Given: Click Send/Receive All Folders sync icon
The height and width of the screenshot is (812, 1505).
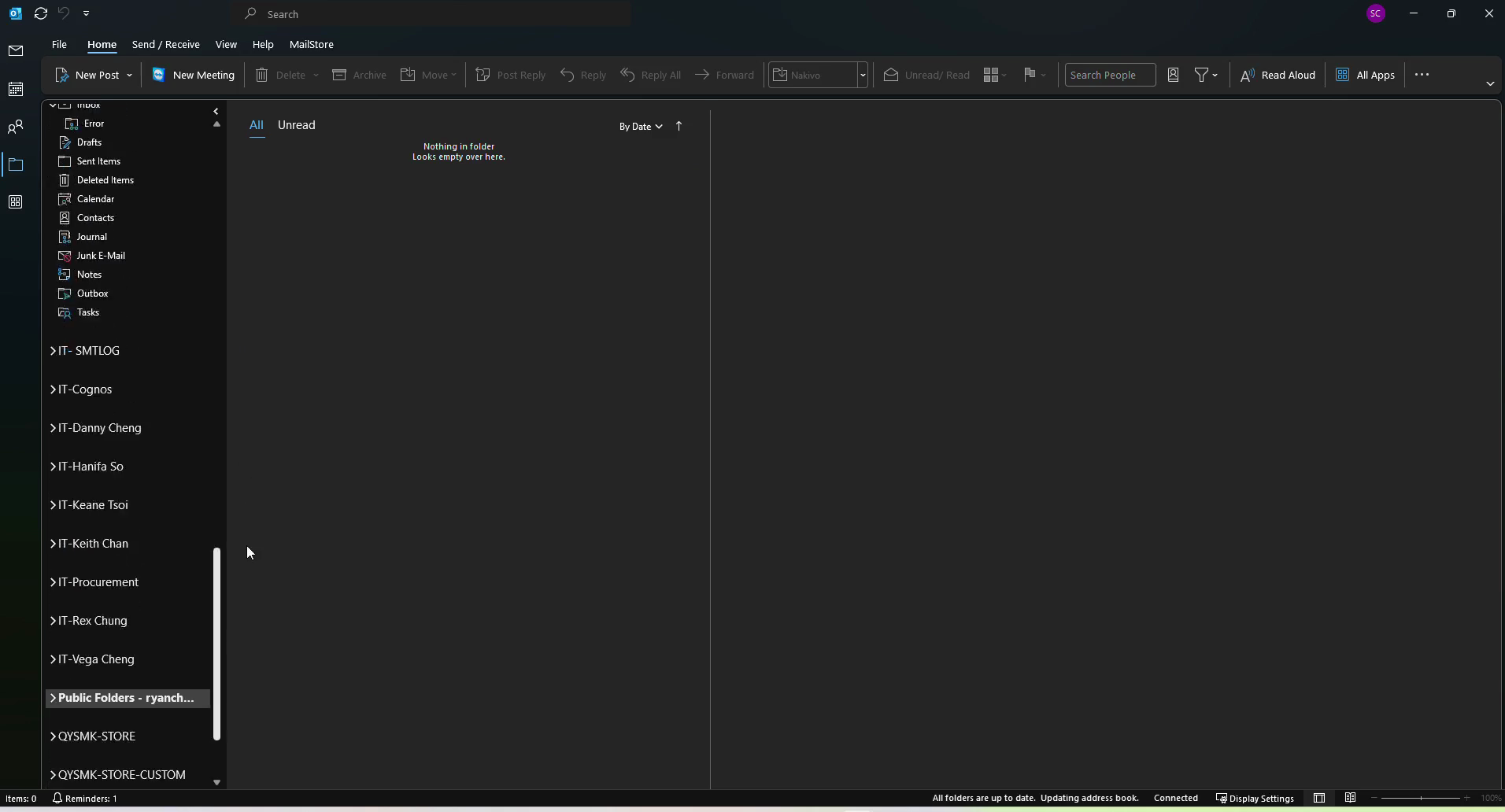Looking at the screenshot, I should point(41,13).
